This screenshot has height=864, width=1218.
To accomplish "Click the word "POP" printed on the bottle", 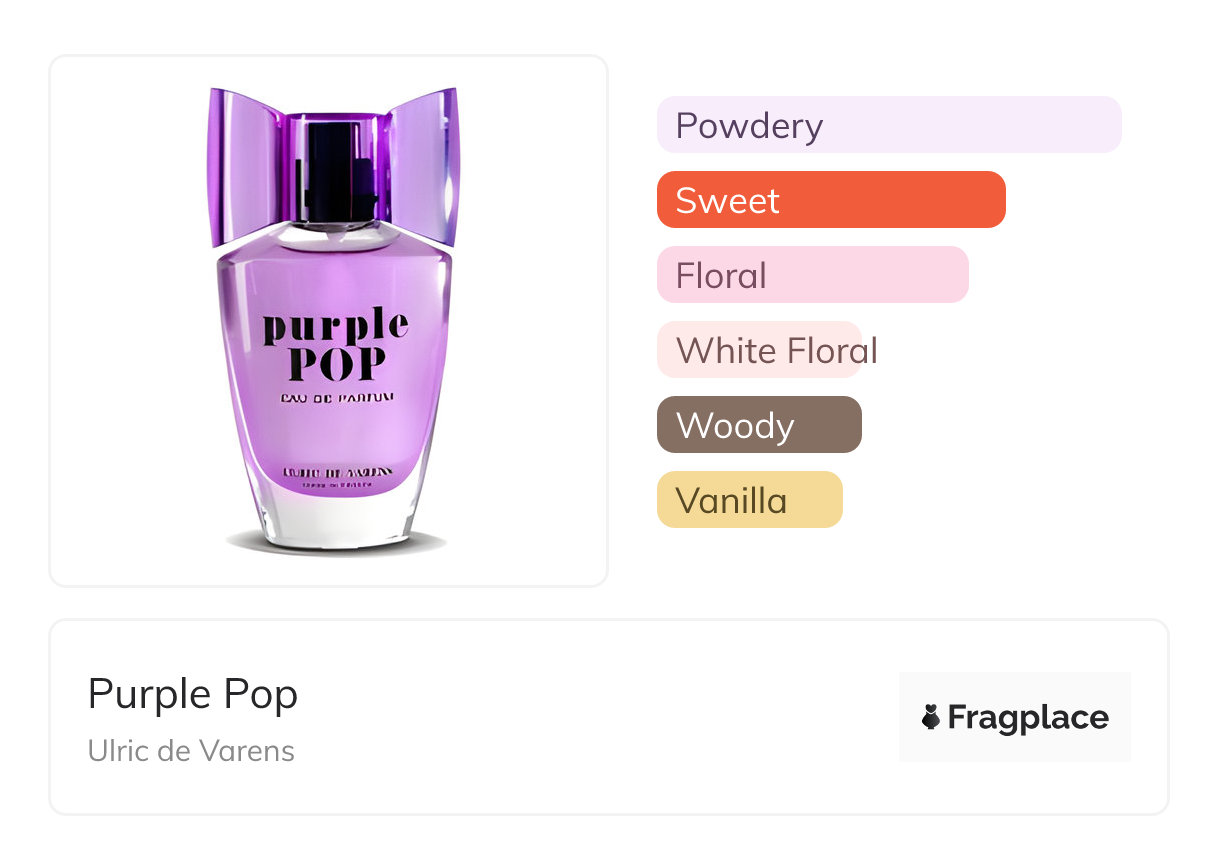I will point(335,365).
